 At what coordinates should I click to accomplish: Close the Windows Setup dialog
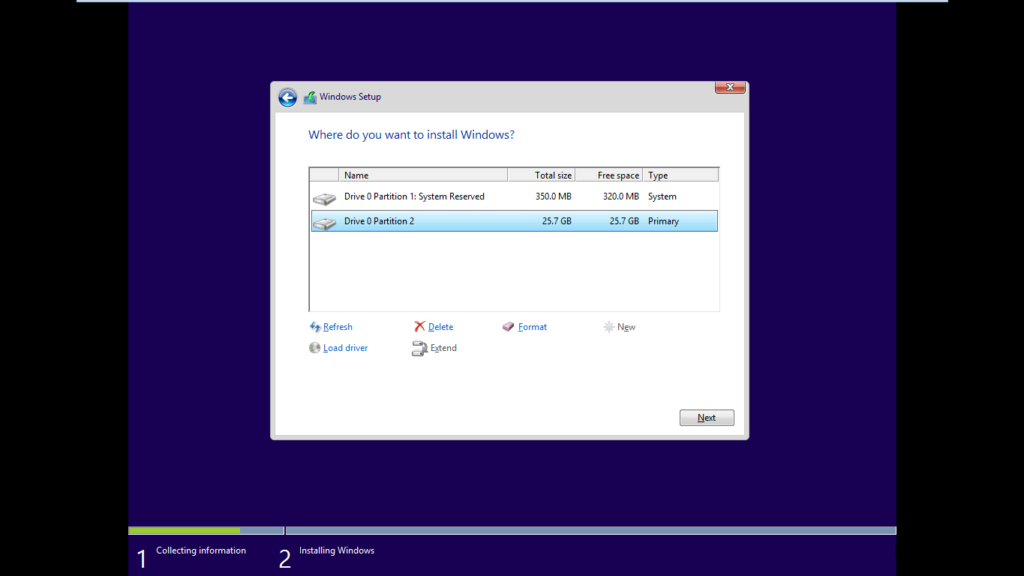(x=730, y=88)
